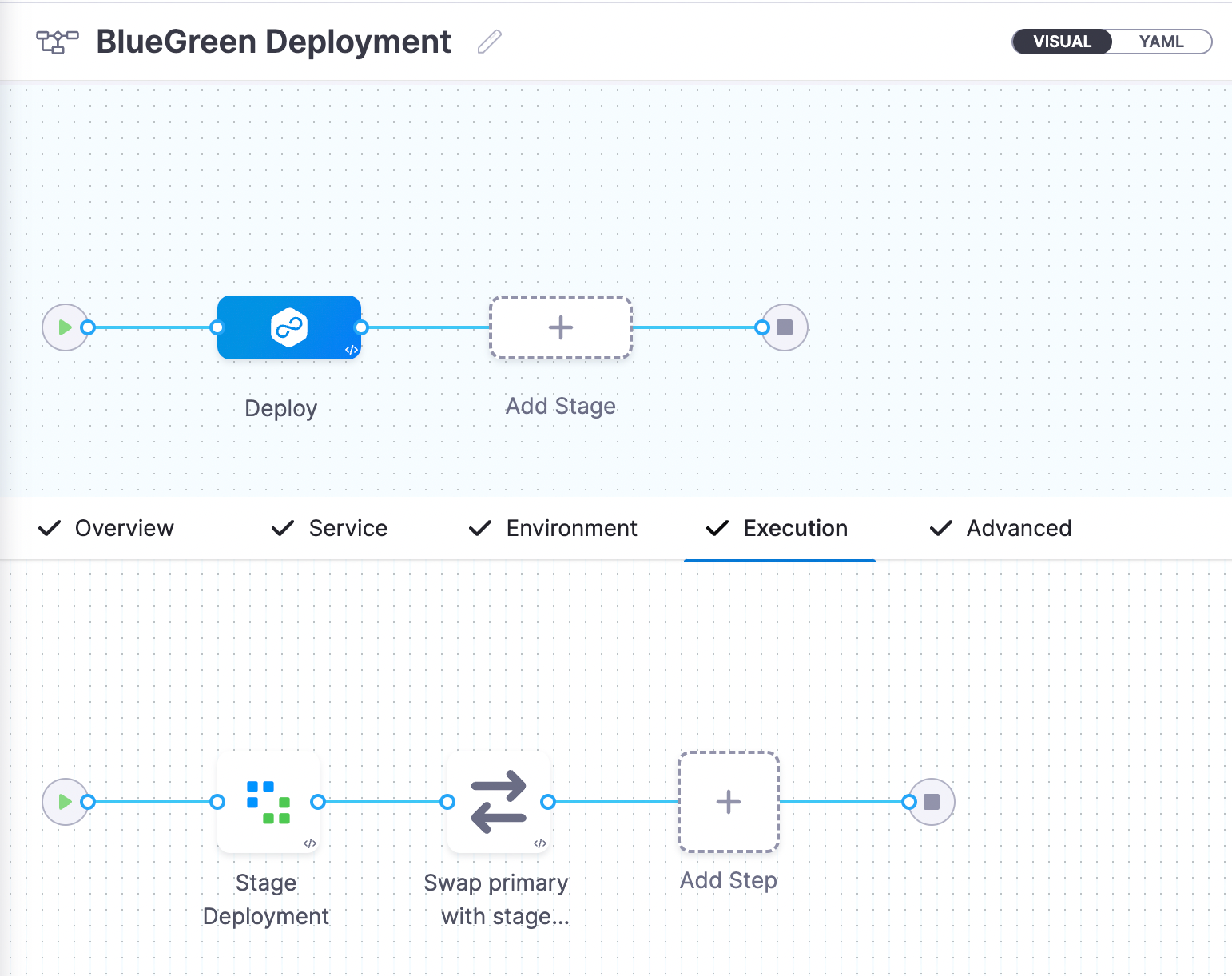Click the pipeline icon beside the BlueGreen Deployment title
The width and height of the screenshot is (1232, 976).
[58, 42]
